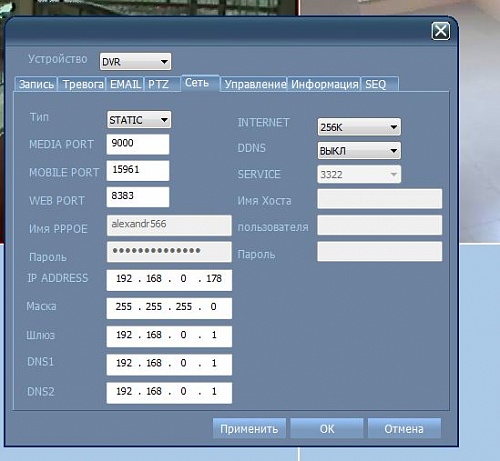This screenshot has height=461, width=500.
Task: Close the DVR settings dialog
Action: pyautogui.click(x=441, y=31)
